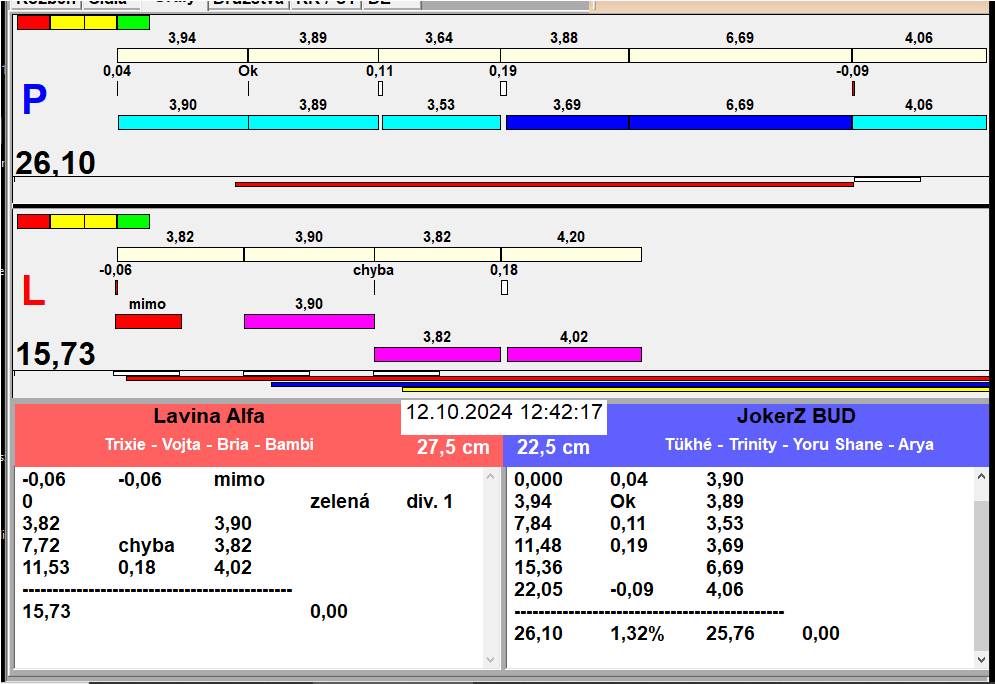995x684 pixels.
Task: Click the first yellow light in P lane
Action: click(67, 22)
